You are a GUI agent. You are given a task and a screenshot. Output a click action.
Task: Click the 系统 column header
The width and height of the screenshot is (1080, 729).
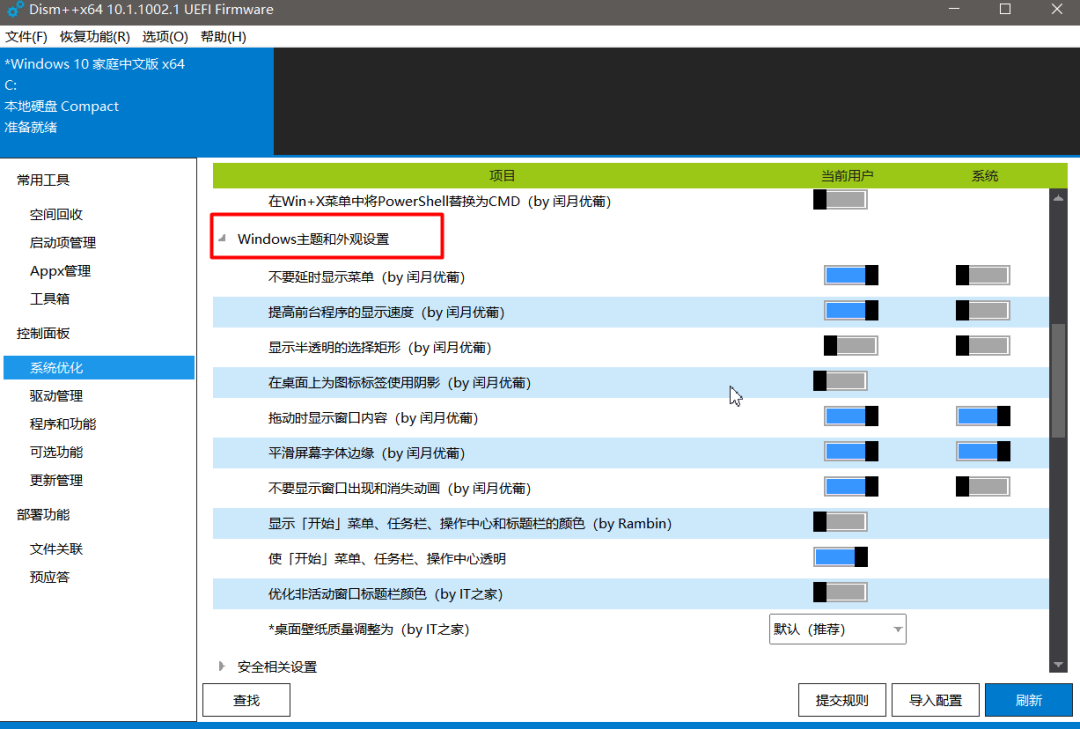coord(985,176)
